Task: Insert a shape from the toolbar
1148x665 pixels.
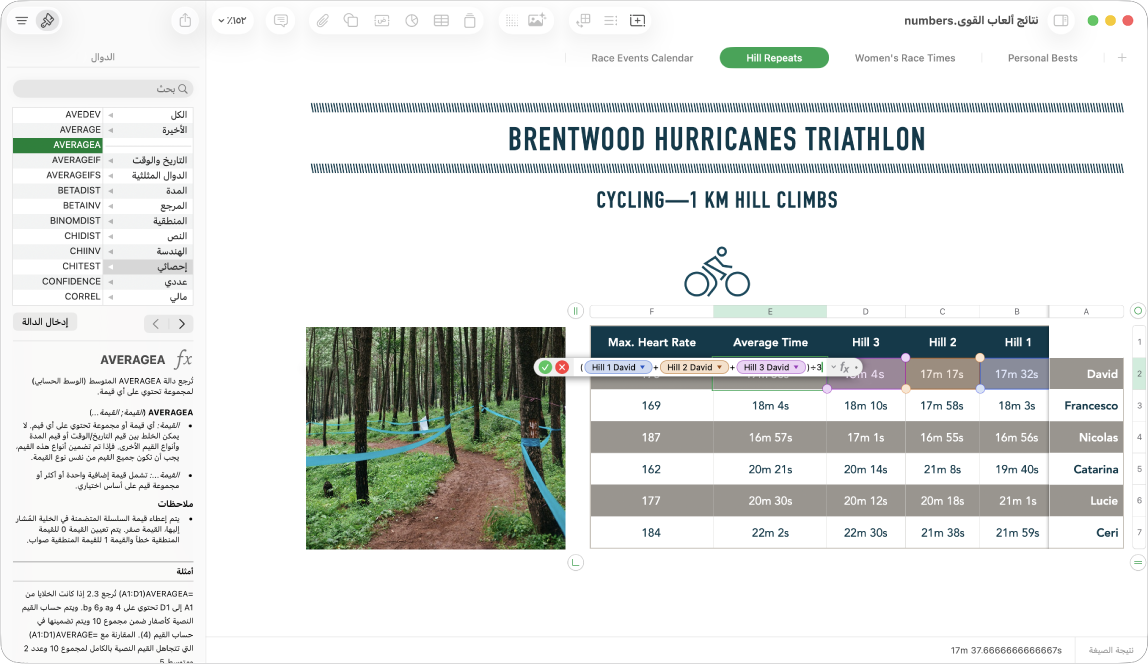Action: click(x=351, y=21)
